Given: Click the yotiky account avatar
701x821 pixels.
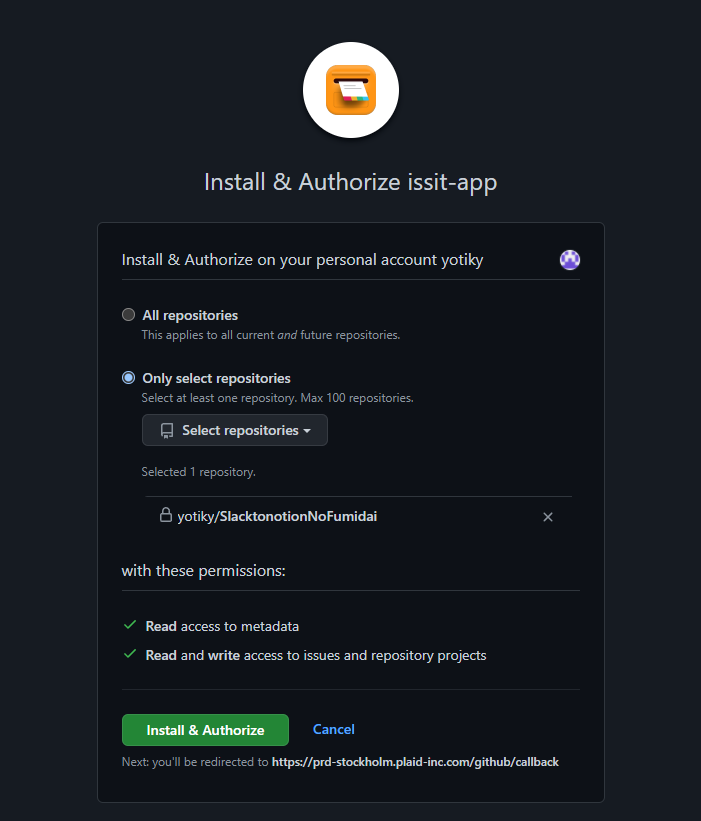Looking at the screenshot, I should tap(570, 260).
